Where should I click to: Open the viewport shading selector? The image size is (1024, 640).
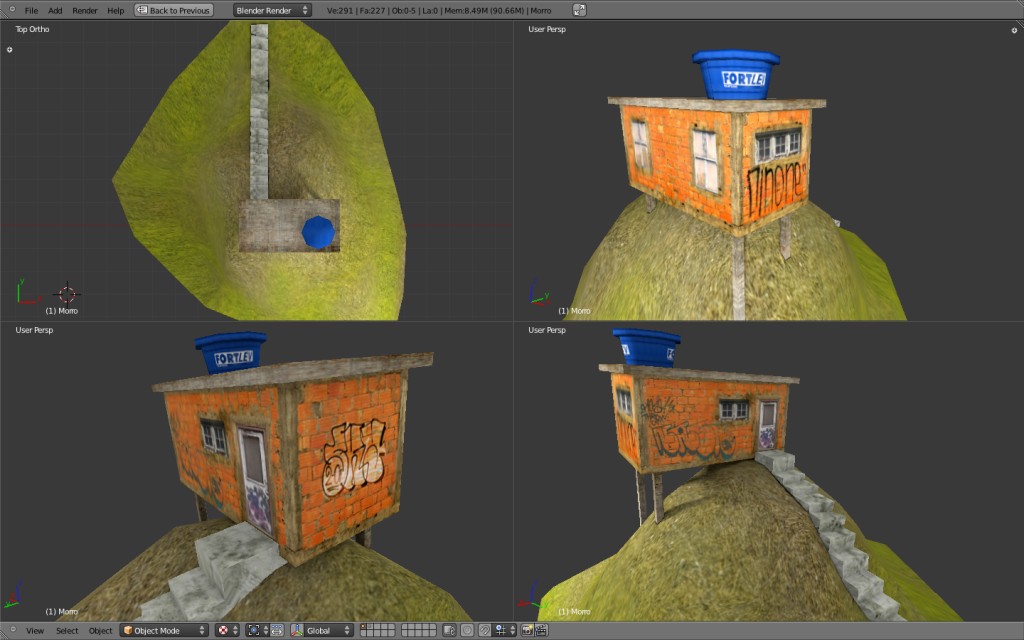click(224, 630)
